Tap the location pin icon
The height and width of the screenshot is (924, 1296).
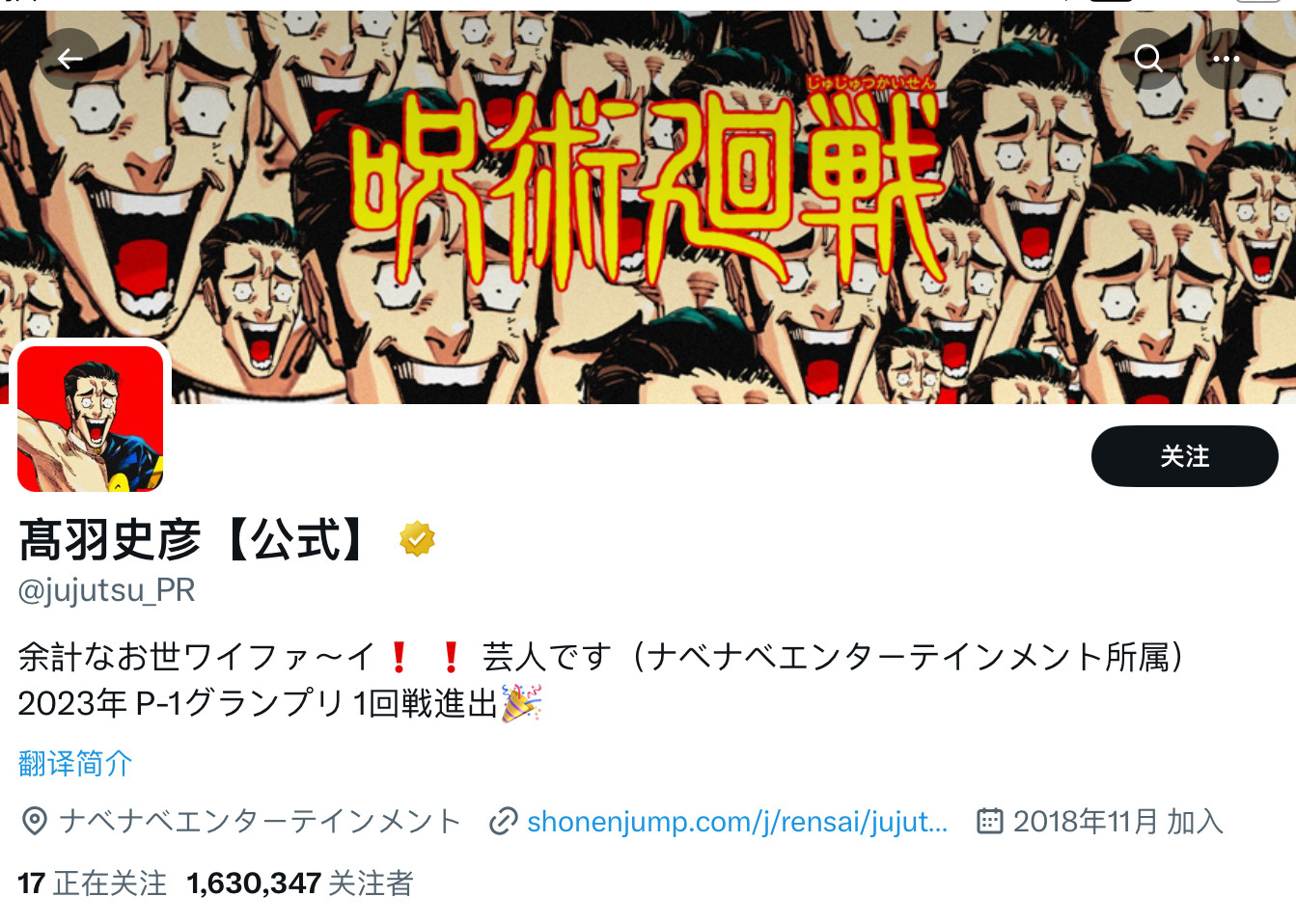pyautogui.click(x=35, y=822)
